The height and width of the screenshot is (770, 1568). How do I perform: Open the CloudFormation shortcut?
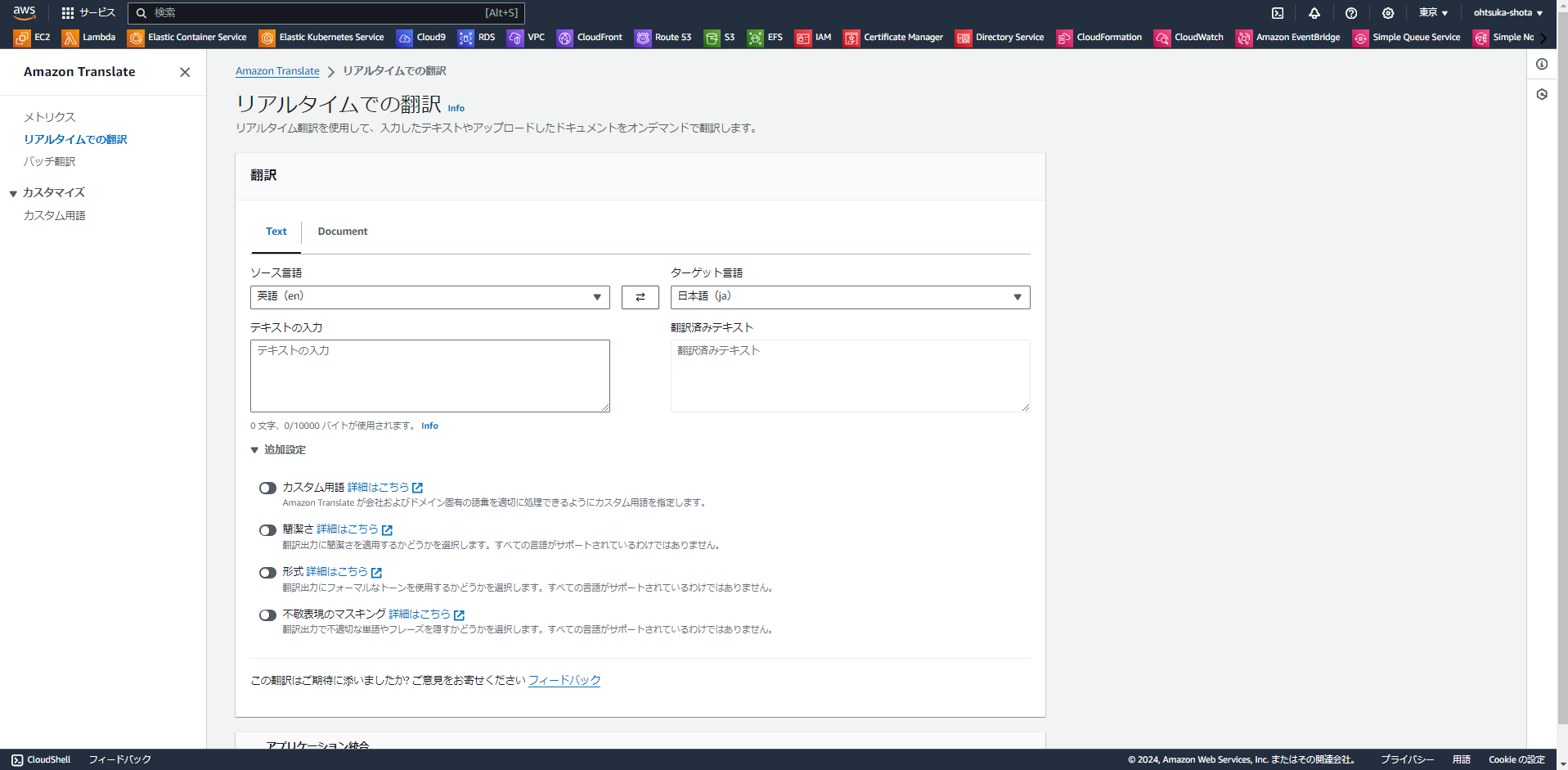point(1099,38)
